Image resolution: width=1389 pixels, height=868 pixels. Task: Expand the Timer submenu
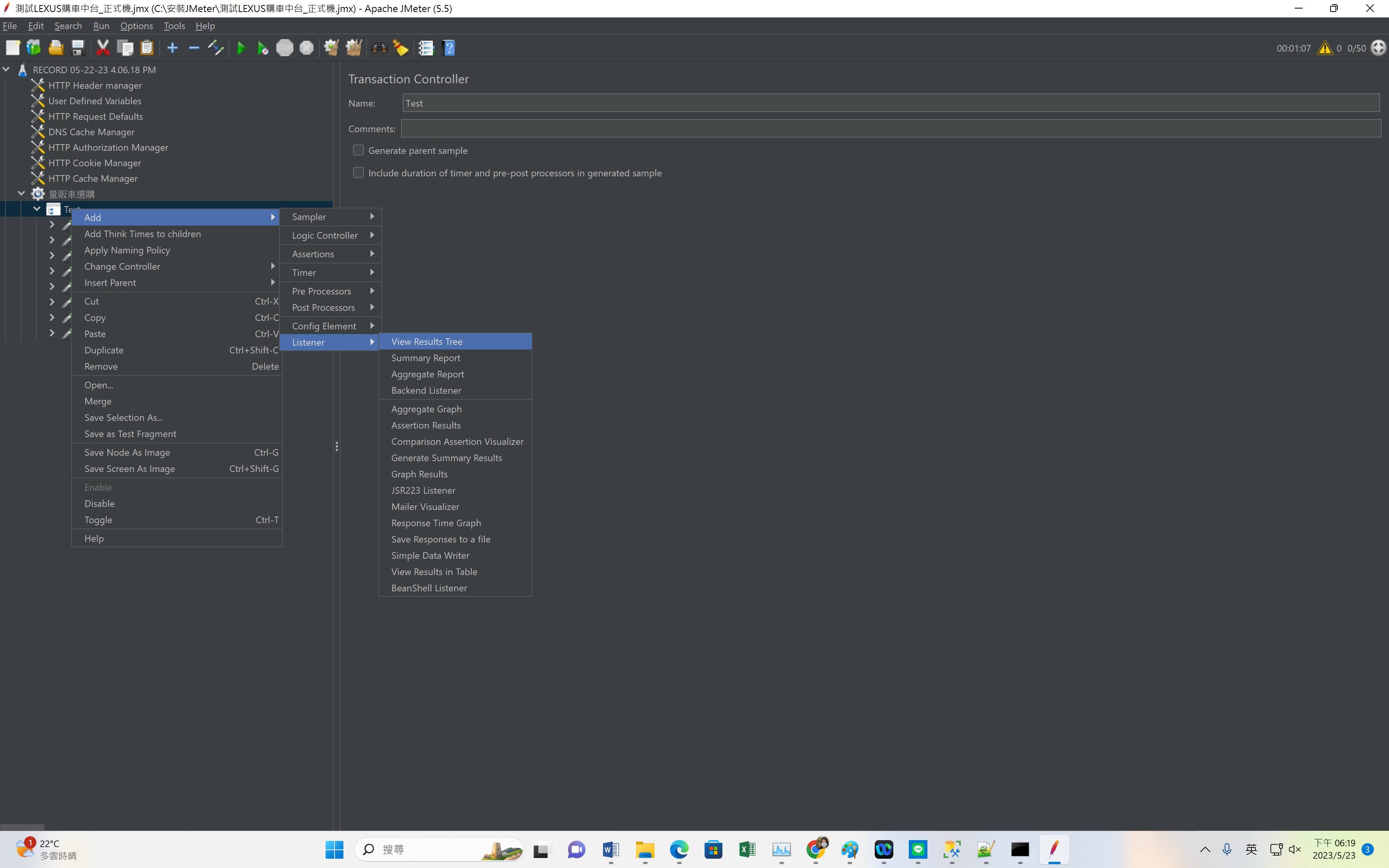[x=331, y=273]
